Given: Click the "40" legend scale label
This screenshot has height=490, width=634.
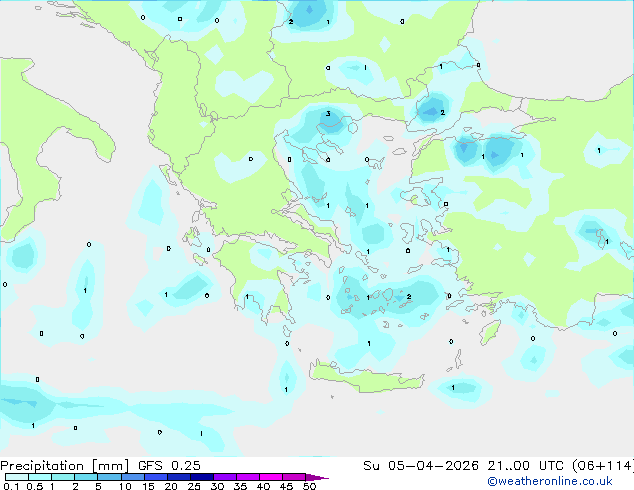Looking at the screenshot, I should click(x=263, y=486).
